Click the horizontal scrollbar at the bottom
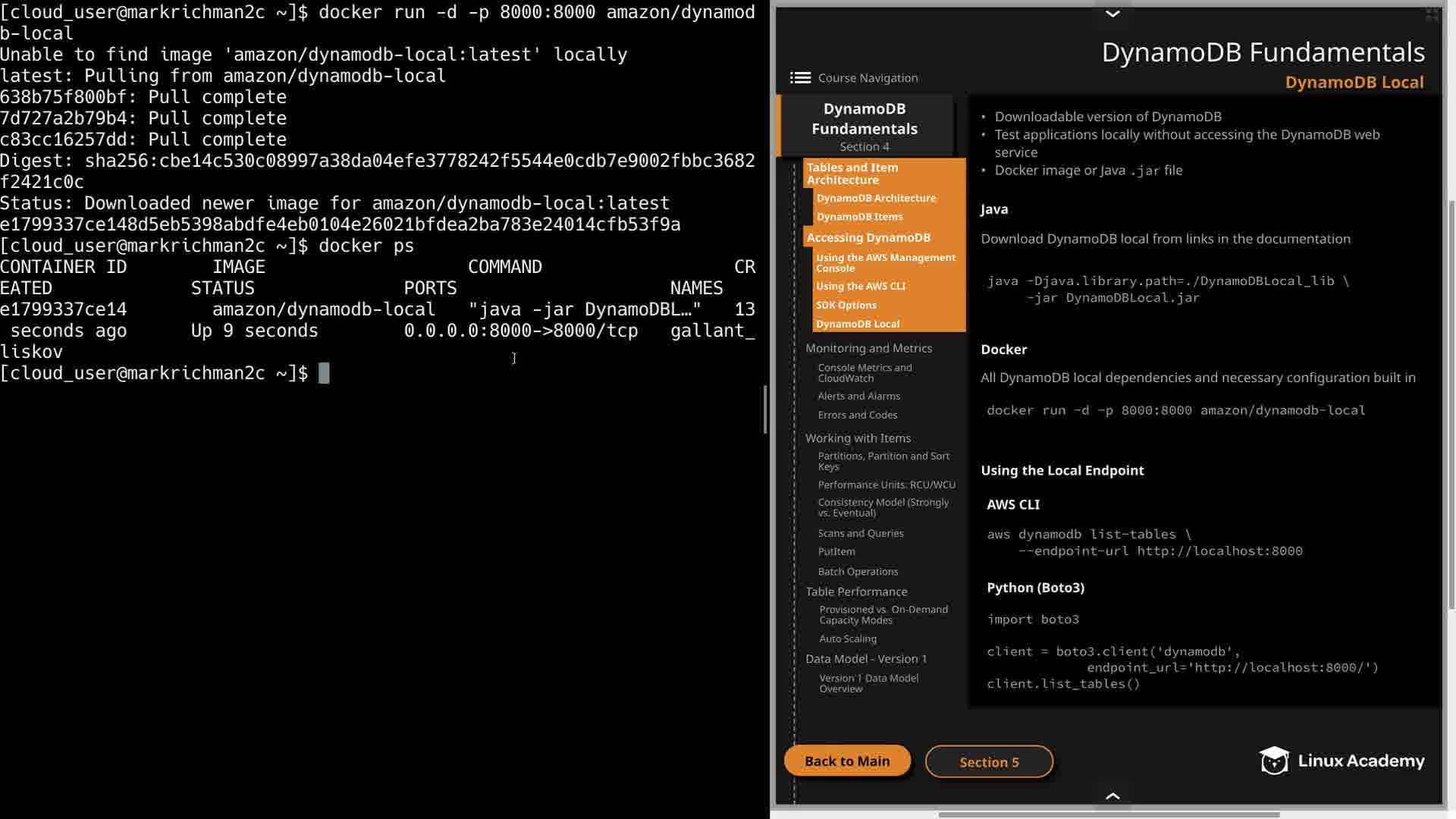Image resolution: width=1456 pixels, height=819 pixels. click(x=1109, y=814)
